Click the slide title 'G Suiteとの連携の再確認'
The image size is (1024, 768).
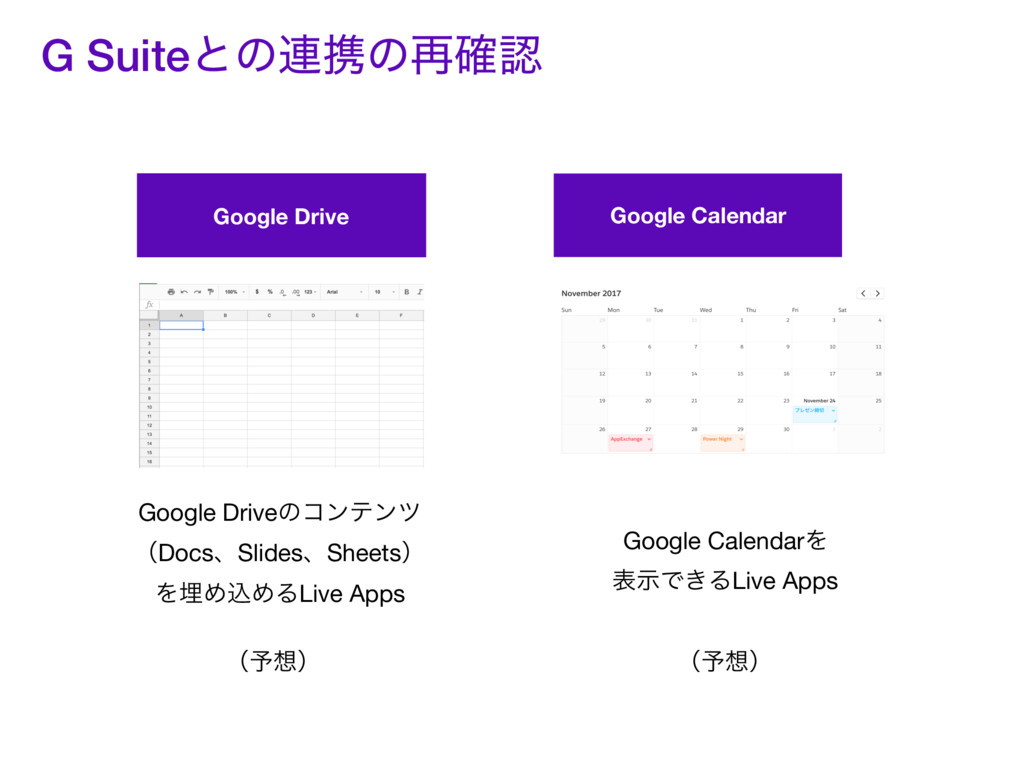pyautogui.click(x=291, y=55)
